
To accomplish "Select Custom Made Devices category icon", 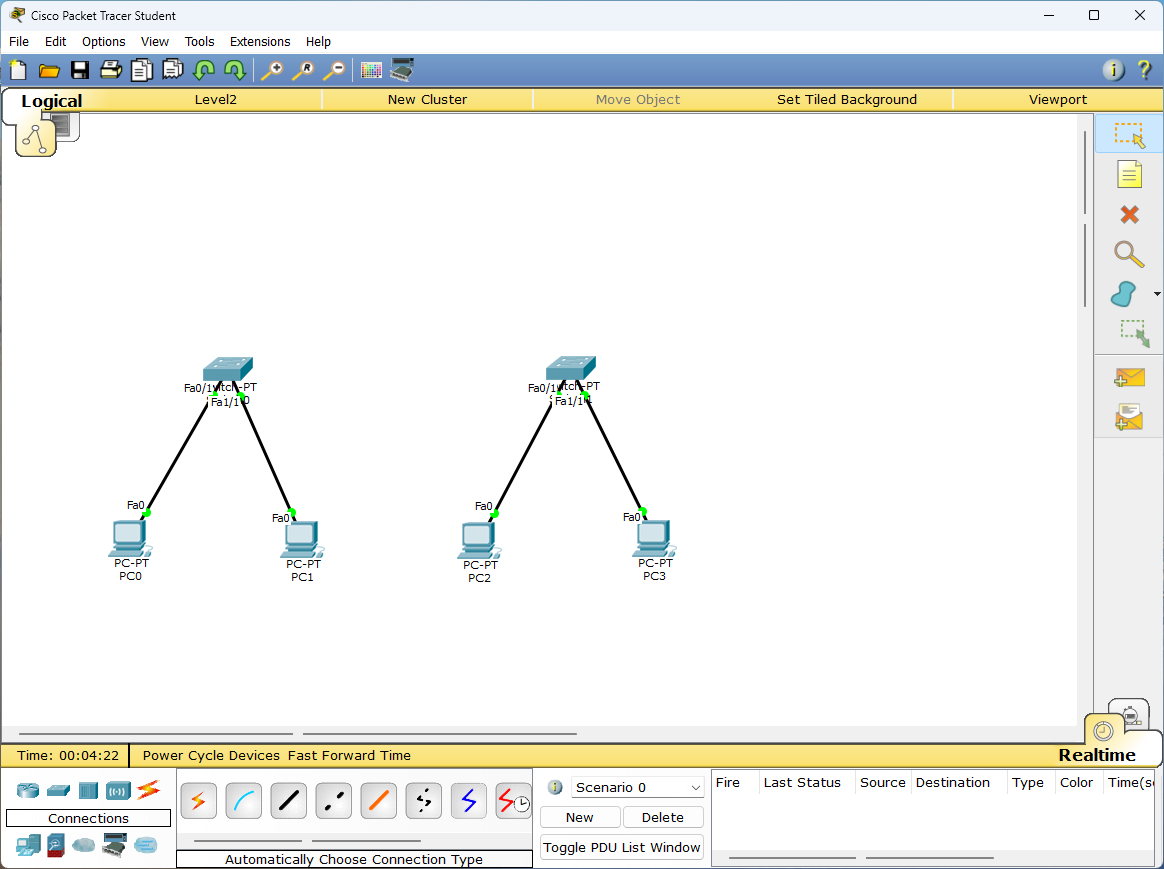I will [114, 845].
